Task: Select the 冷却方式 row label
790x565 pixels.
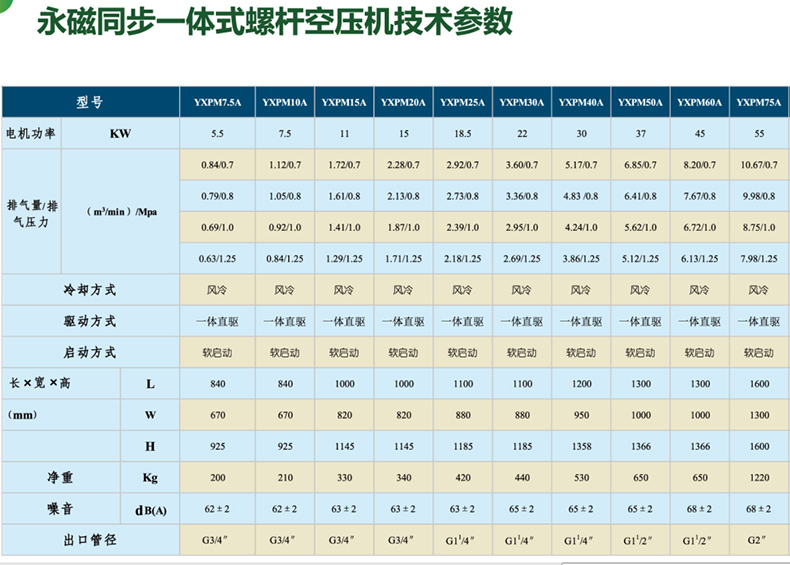Action: 90,290
